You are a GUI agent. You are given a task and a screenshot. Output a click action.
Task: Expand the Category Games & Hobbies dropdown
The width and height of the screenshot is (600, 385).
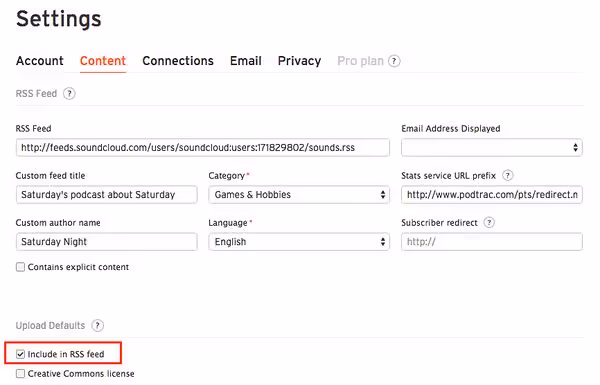click(x=299, y=194)
